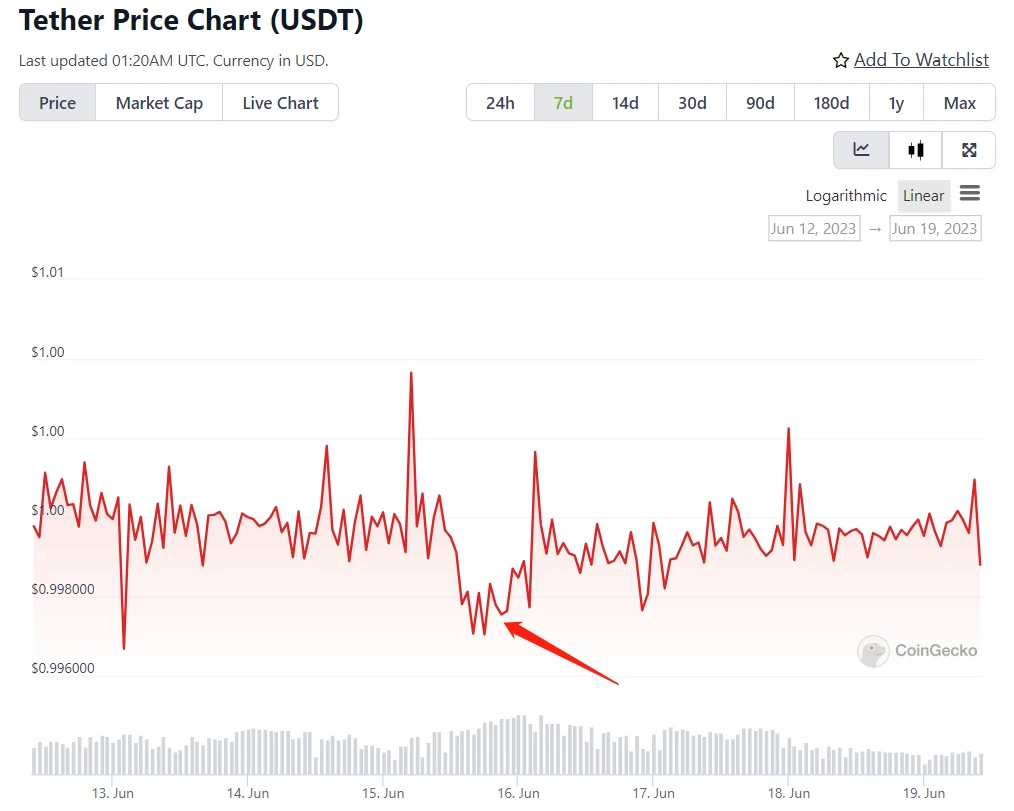Click the Jun 15 price spike peak
This screenshot has width=1014, height=811.
point(411,373)
